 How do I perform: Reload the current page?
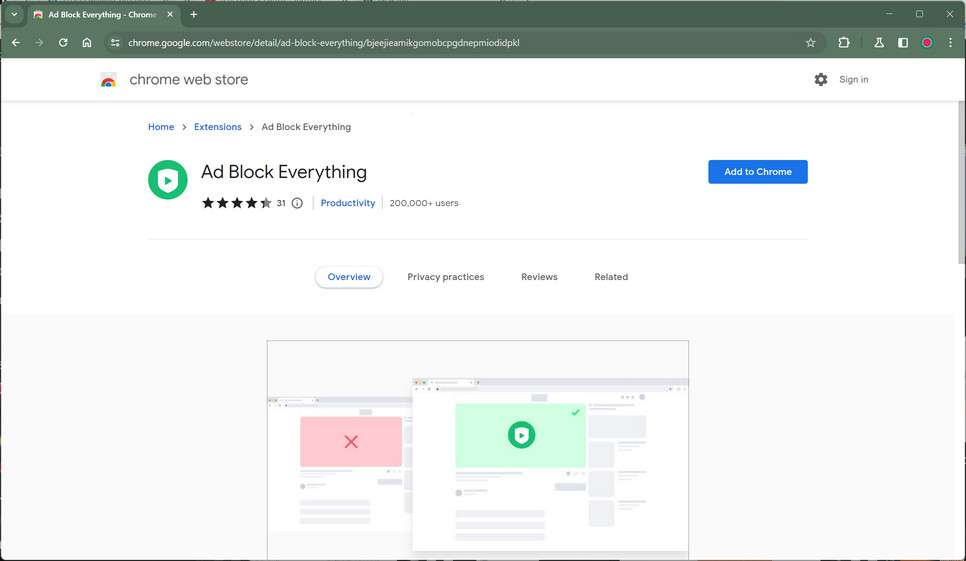(63, 42)
